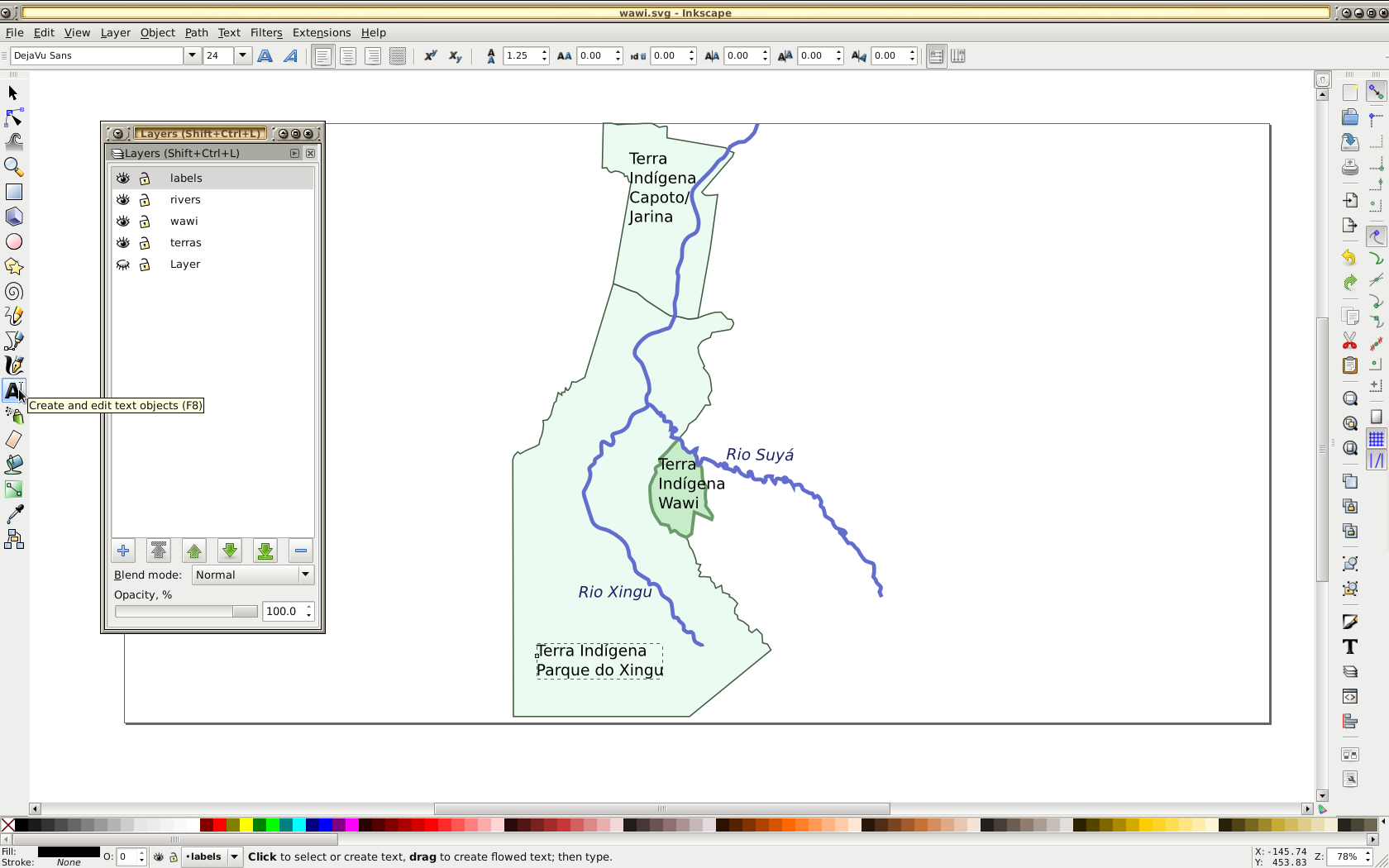
Task: Open the Filters menu
Action: [266, 33]
